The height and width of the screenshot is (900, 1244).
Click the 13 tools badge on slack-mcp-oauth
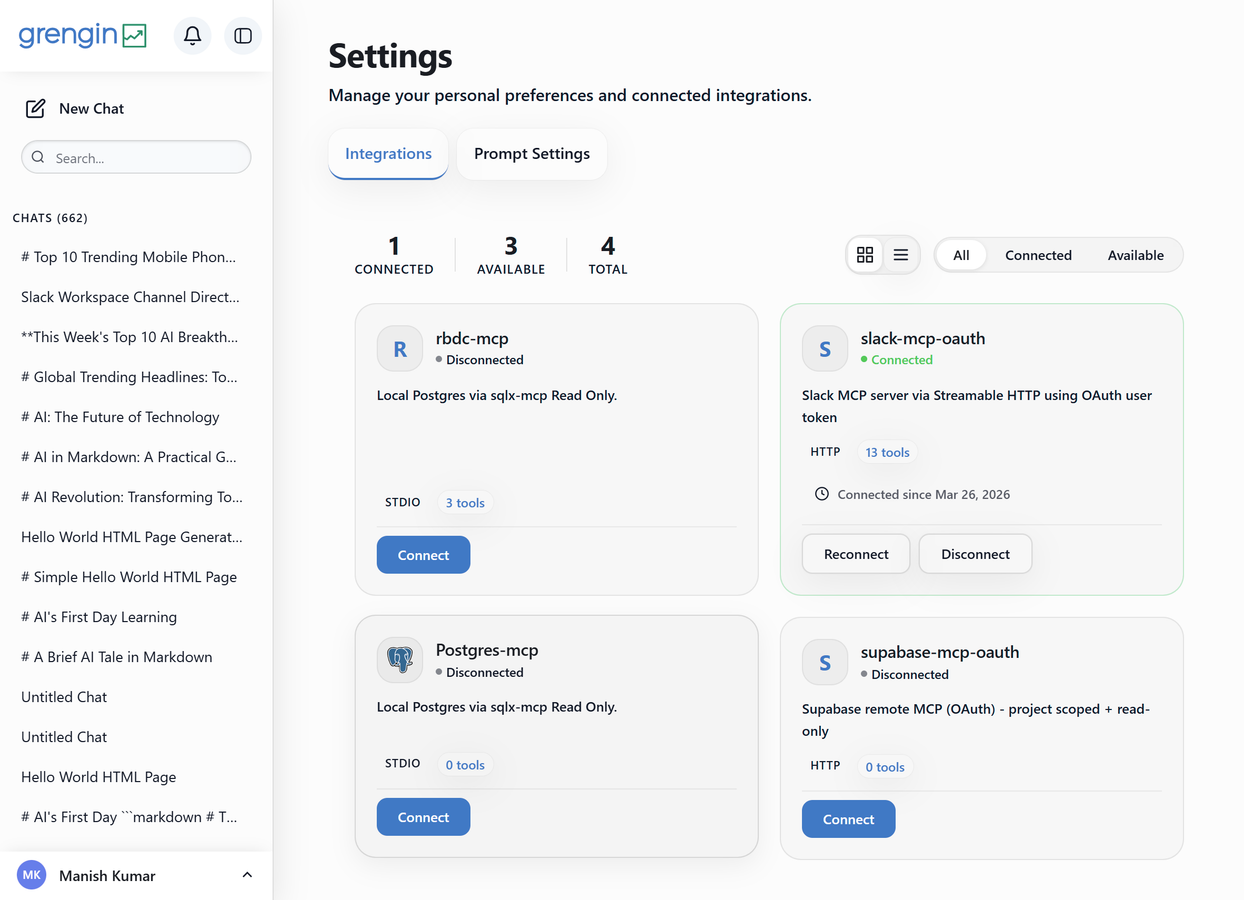point(887,452)
